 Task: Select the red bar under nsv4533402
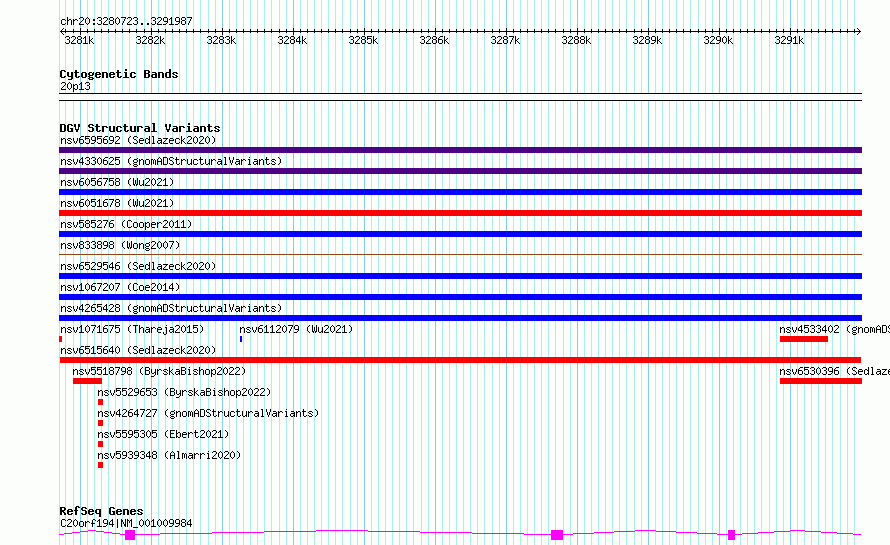tap(804, 339)
